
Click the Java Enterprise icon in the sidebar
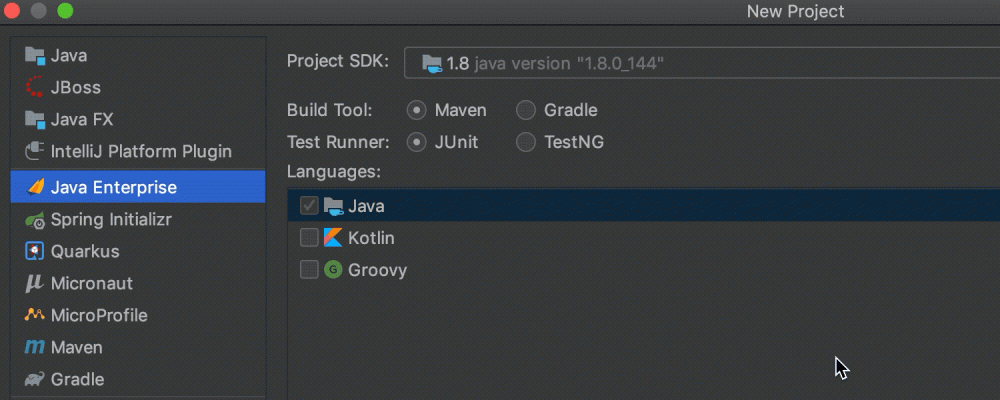coord(36,187)
